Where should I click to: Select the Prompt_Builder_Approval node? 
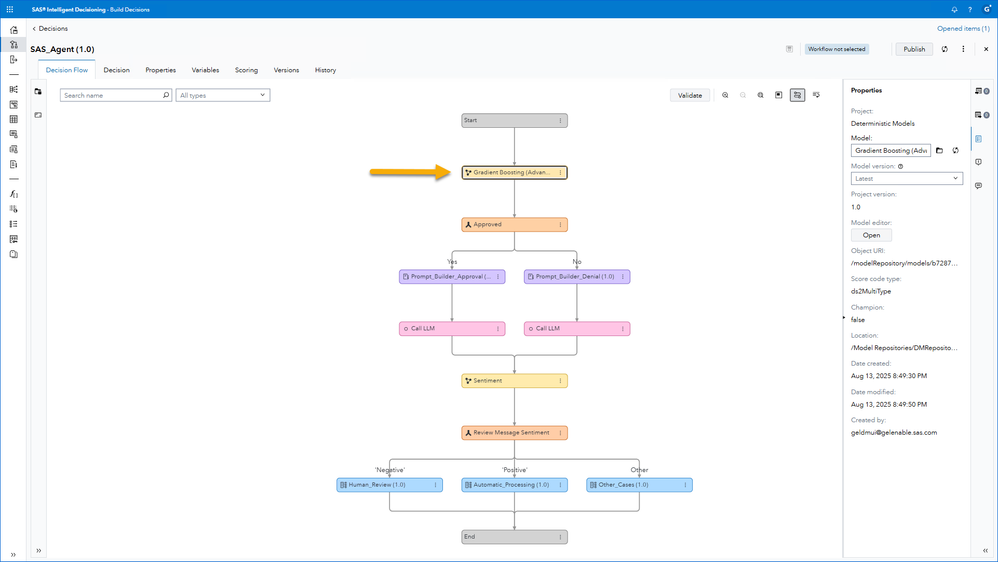pyautogui.click(x=452, y=277)
